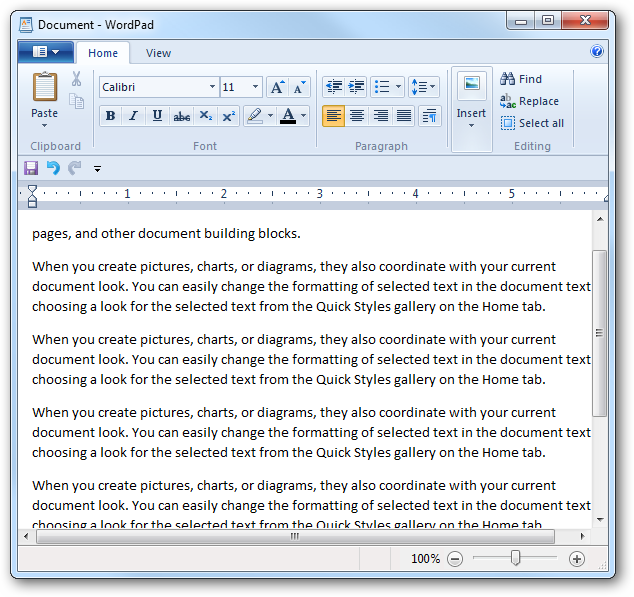Viewport: 634px width, 597px height.
Task: Expand line spacing dropdown arrow
Action: pyautogui.click(x=433, y=87)
